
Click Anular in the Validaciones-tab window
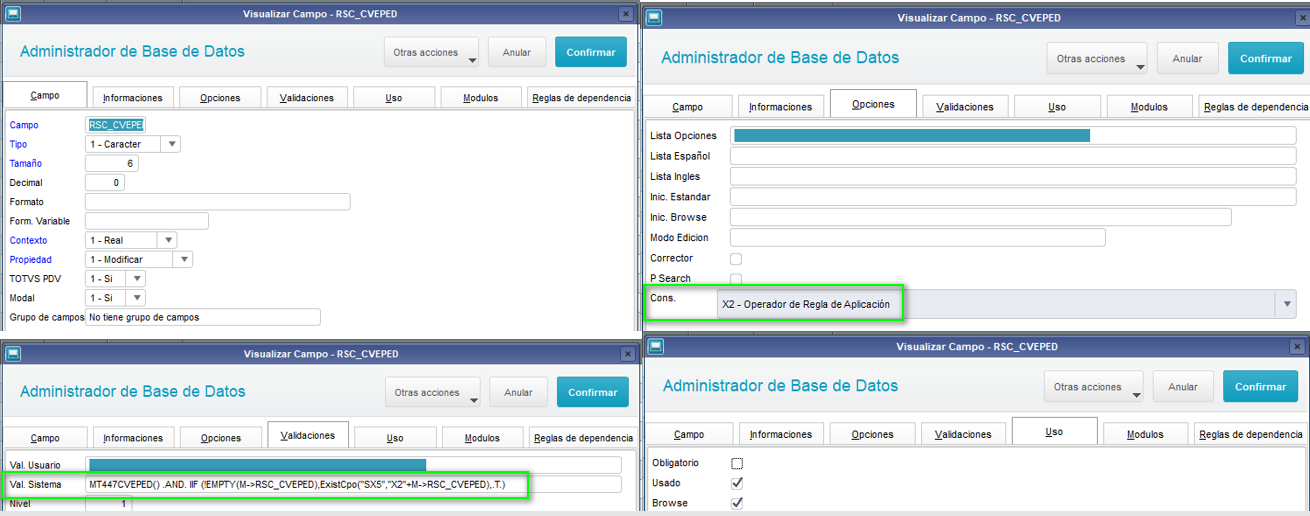click(x=518, y=392)
